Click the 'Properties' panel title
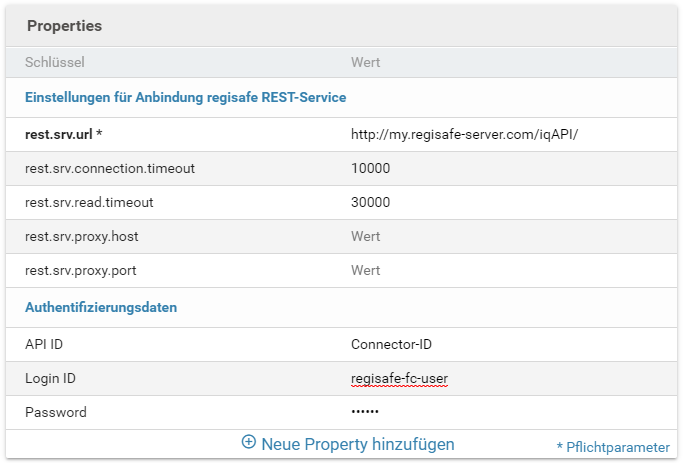The height and width of the screenshot is (463, 683). pyautogui.click(x=64, y=25)
